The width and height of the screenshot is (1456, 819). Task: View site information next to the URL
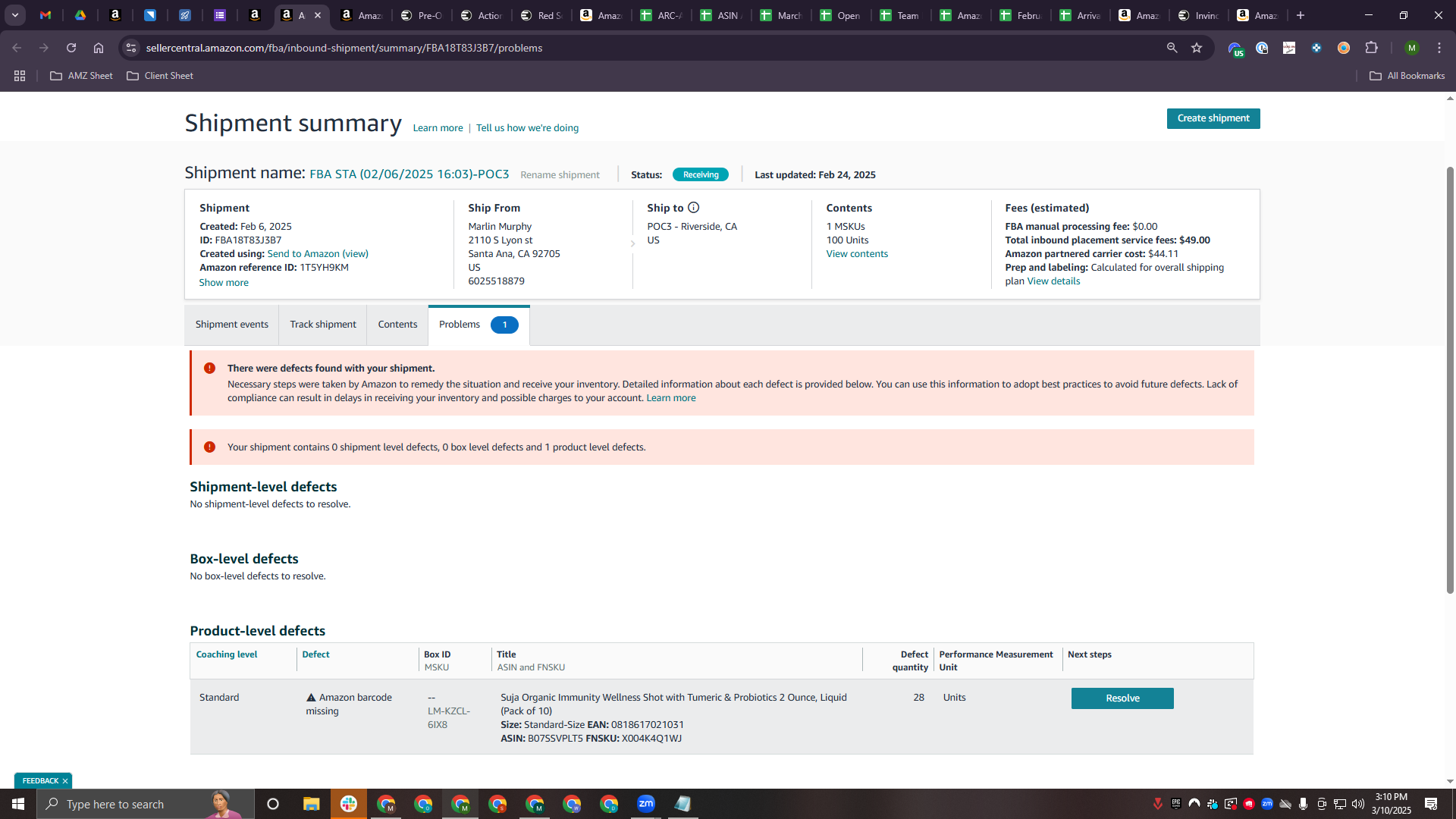click(131, 48)
